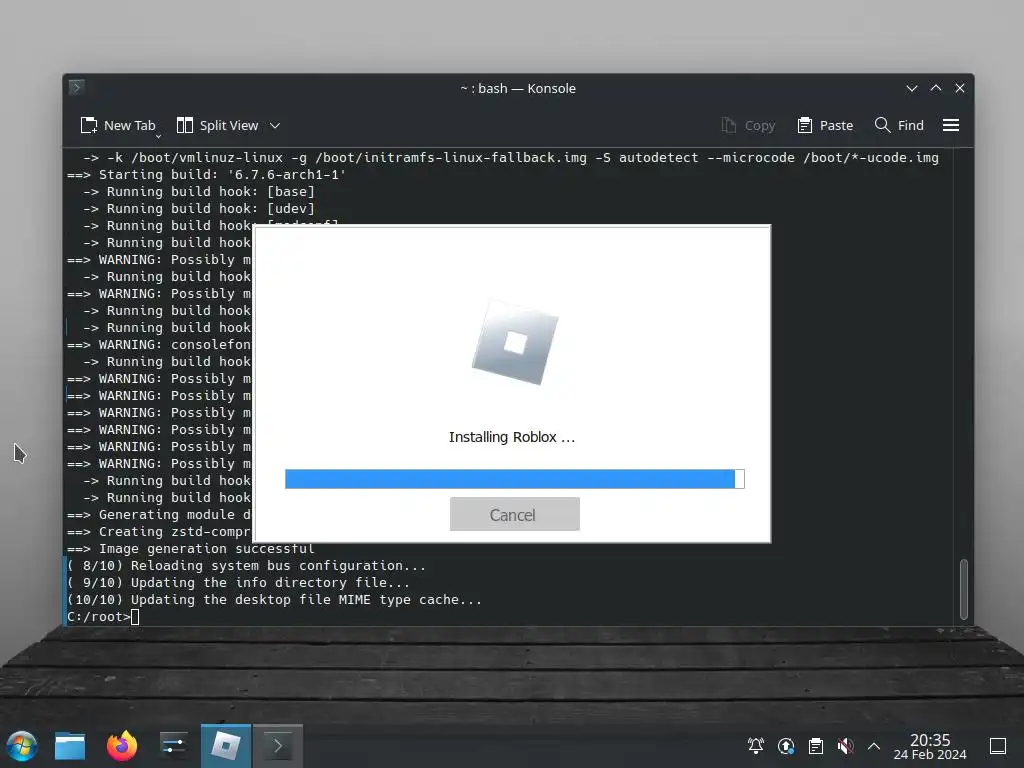Open System Settings from the taskbar

click(x=174, y=746)
